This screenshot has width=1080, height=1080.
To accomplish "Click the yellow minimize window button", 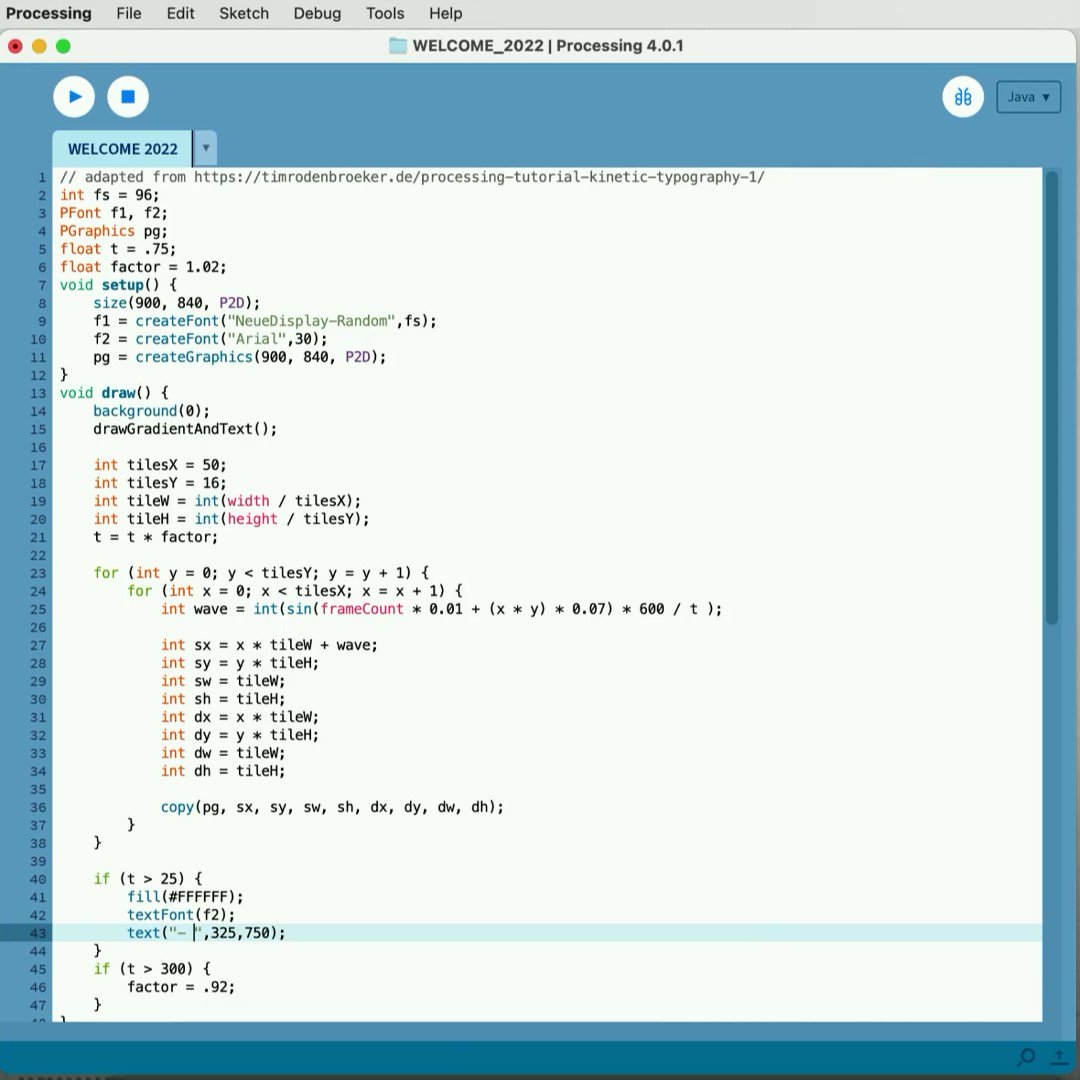I will [39, 46].
